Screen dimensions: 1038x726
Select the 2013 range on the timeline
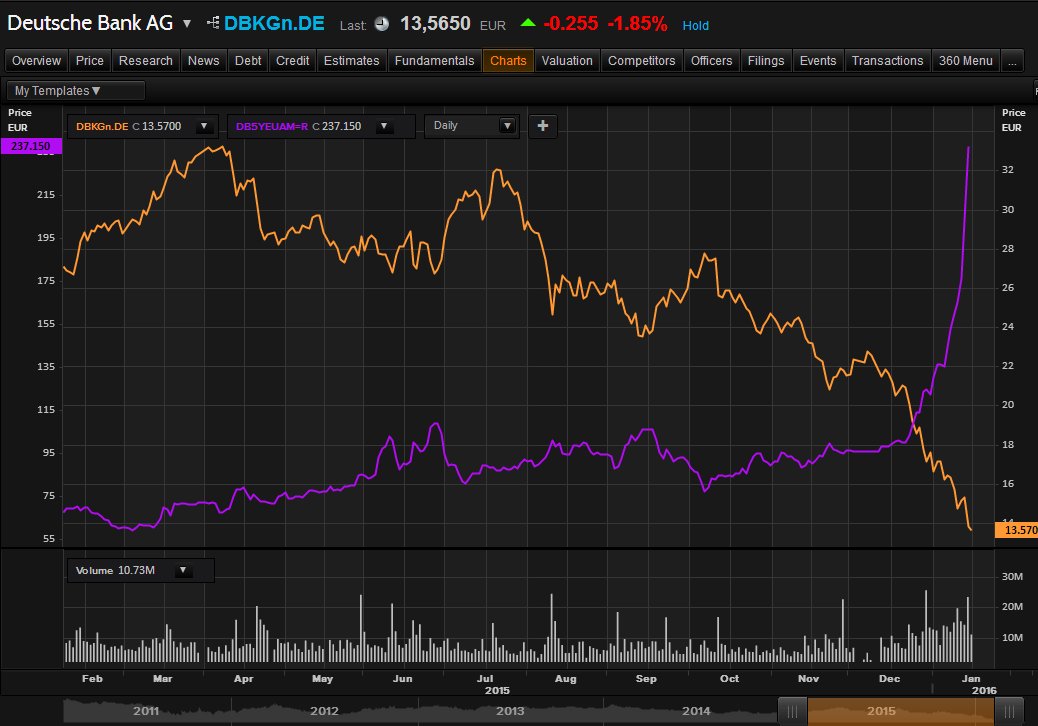tap(510, 711)
